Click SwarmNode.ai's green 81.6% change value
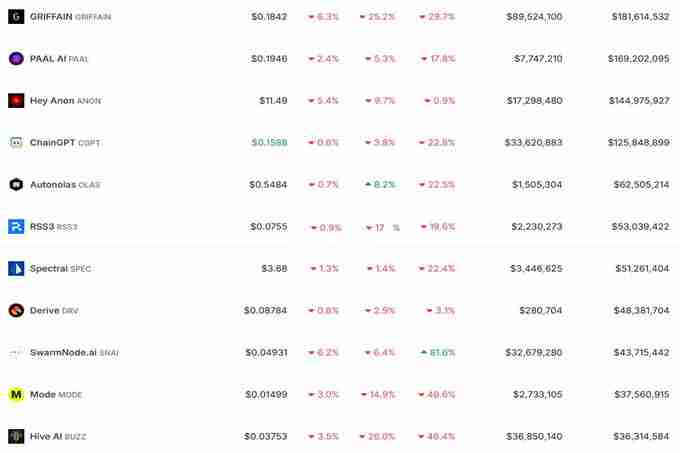This screenshot has height=453, width=680. point(440,353)
